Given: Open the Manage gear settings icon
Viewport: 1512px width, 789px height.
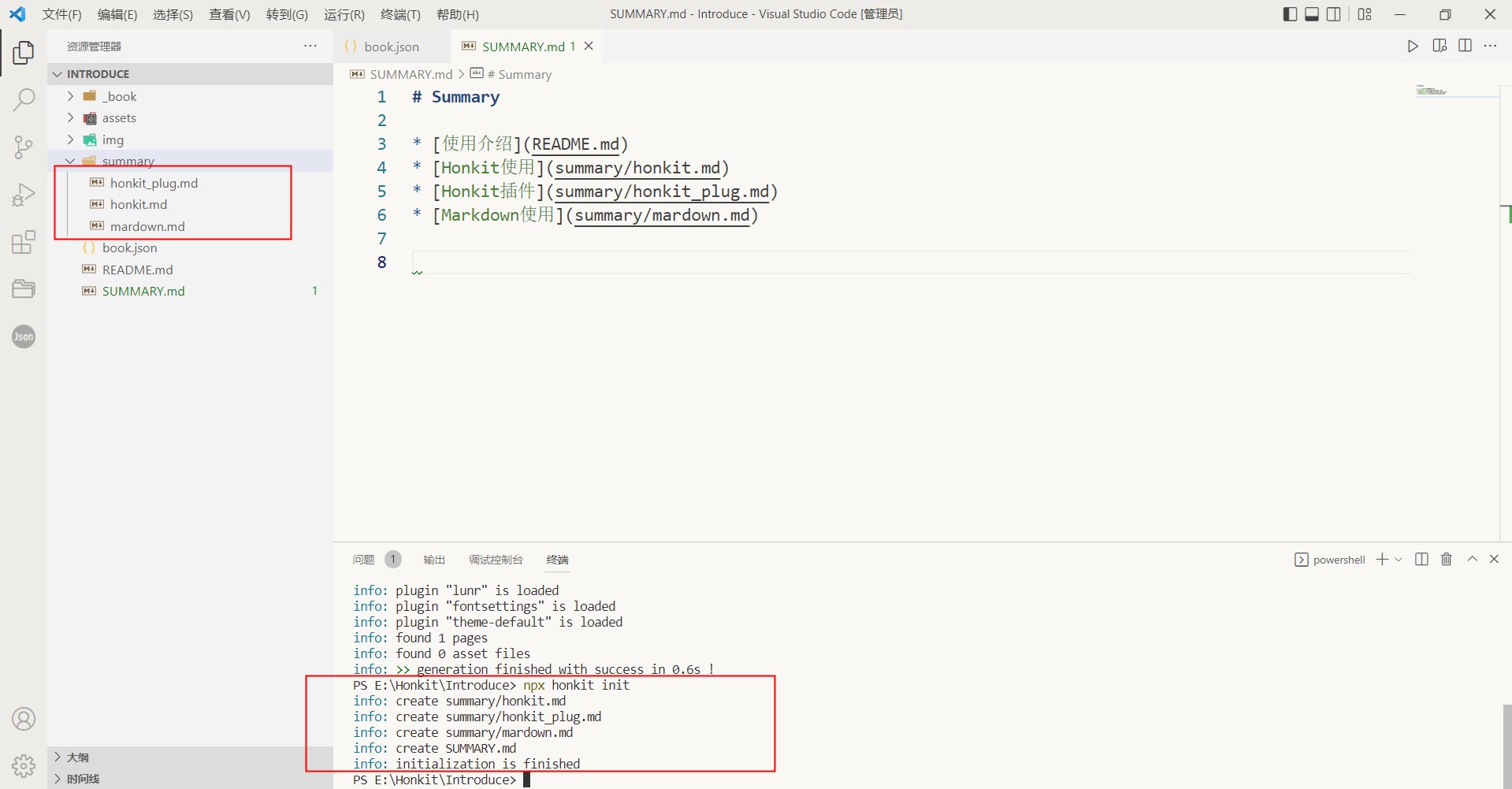Looking at the screenshot, I should coord(24,765).
